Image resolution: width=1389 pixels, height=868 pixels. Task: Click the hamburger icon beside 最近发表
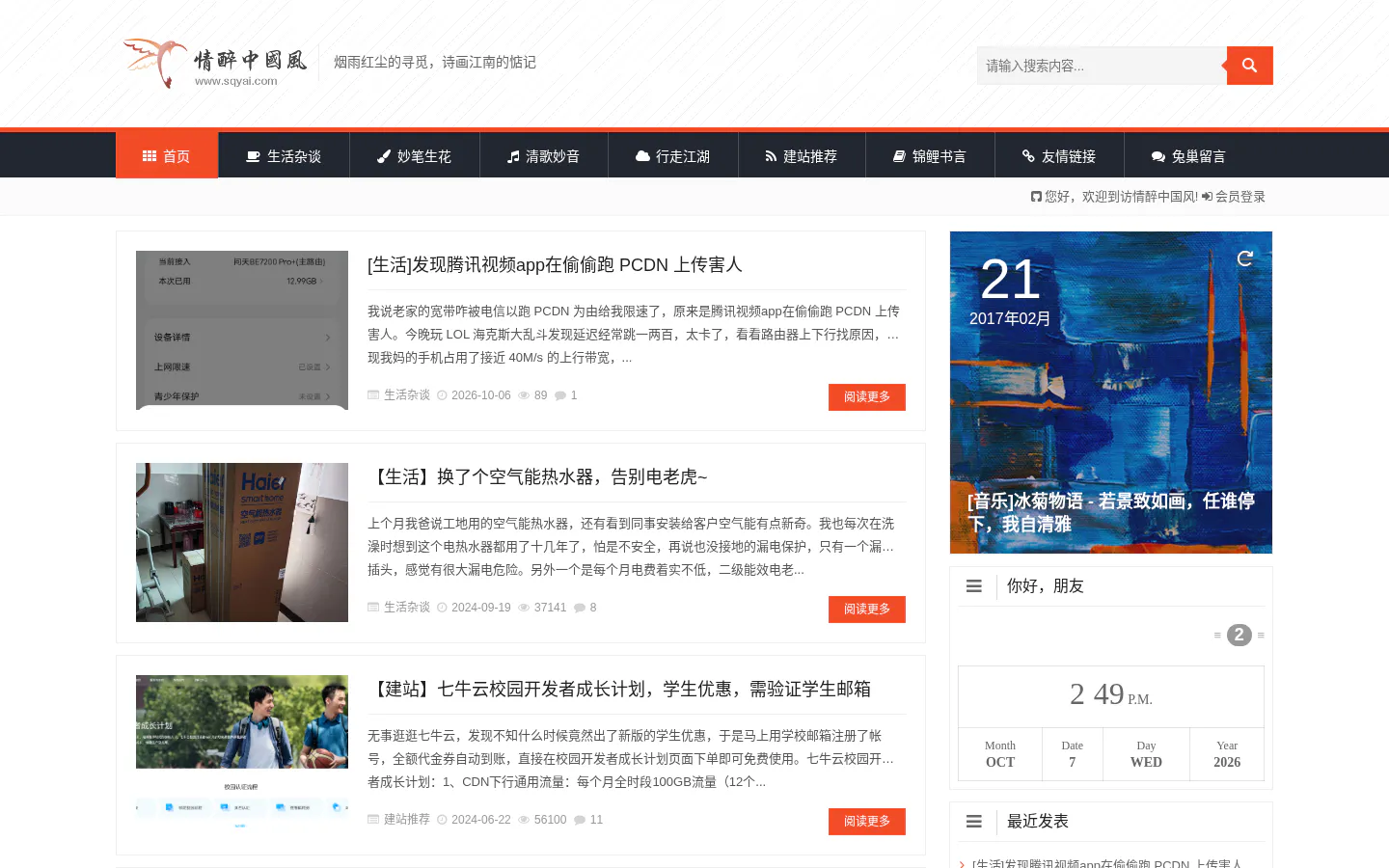point(974,822)
